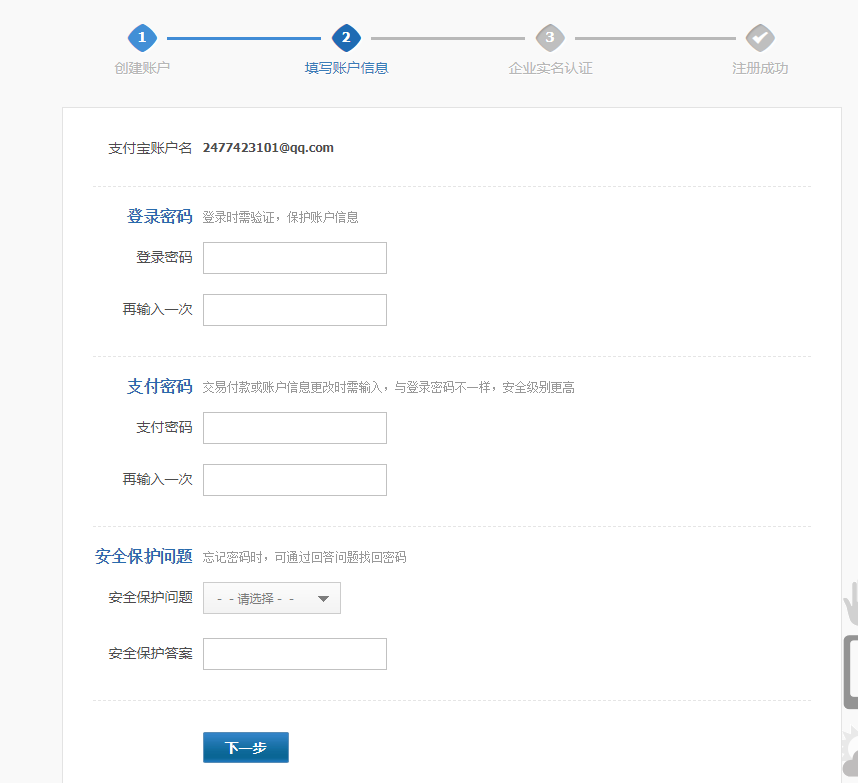The height and width of the screenshot is (783, 858).
Task: Click the 安全保护答案 input field
Action: point(294,654)
